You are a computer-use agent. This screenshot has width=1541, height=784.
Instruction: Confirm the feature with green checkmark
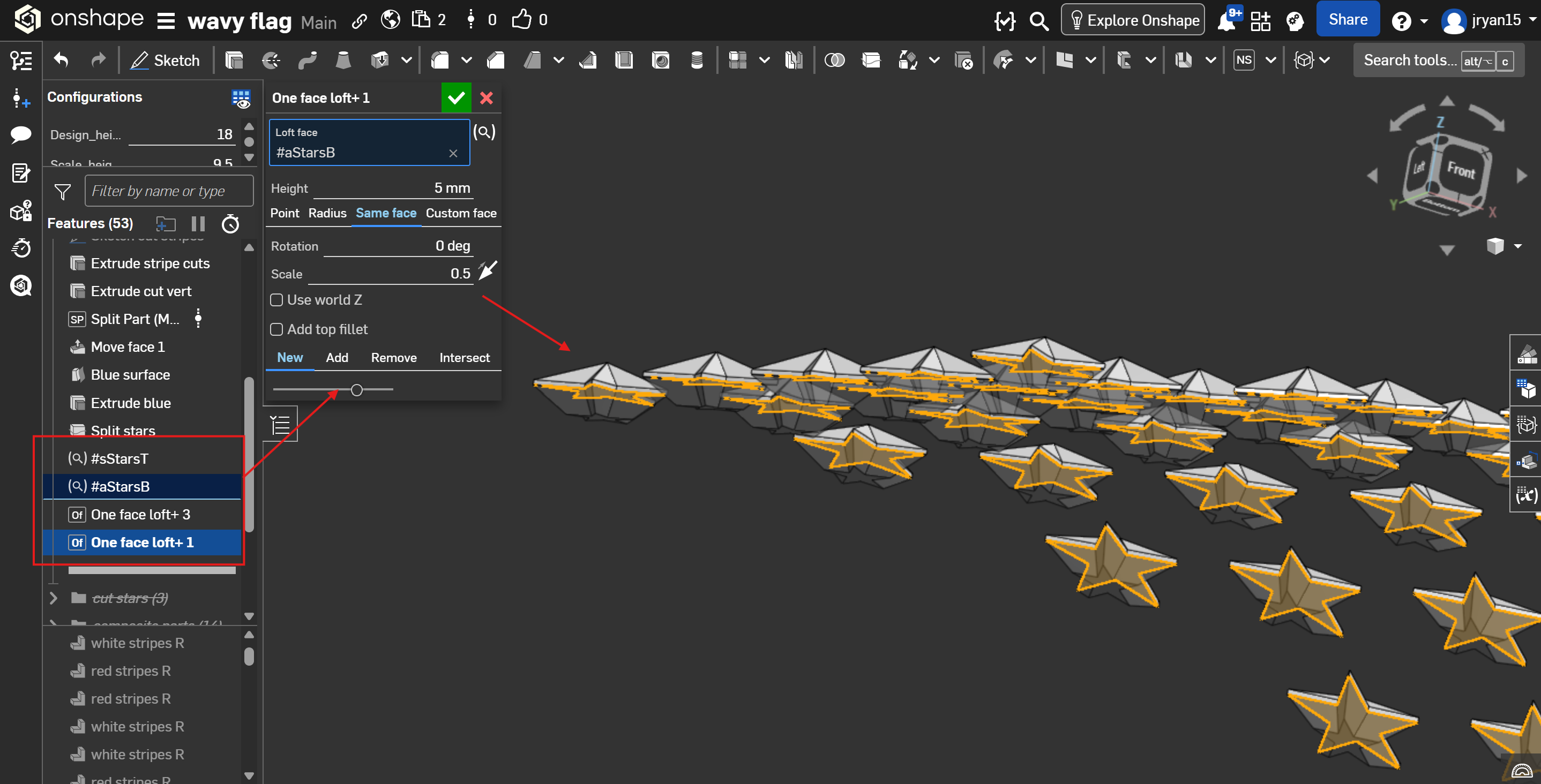pyautogui.click(x=456, y=98)
